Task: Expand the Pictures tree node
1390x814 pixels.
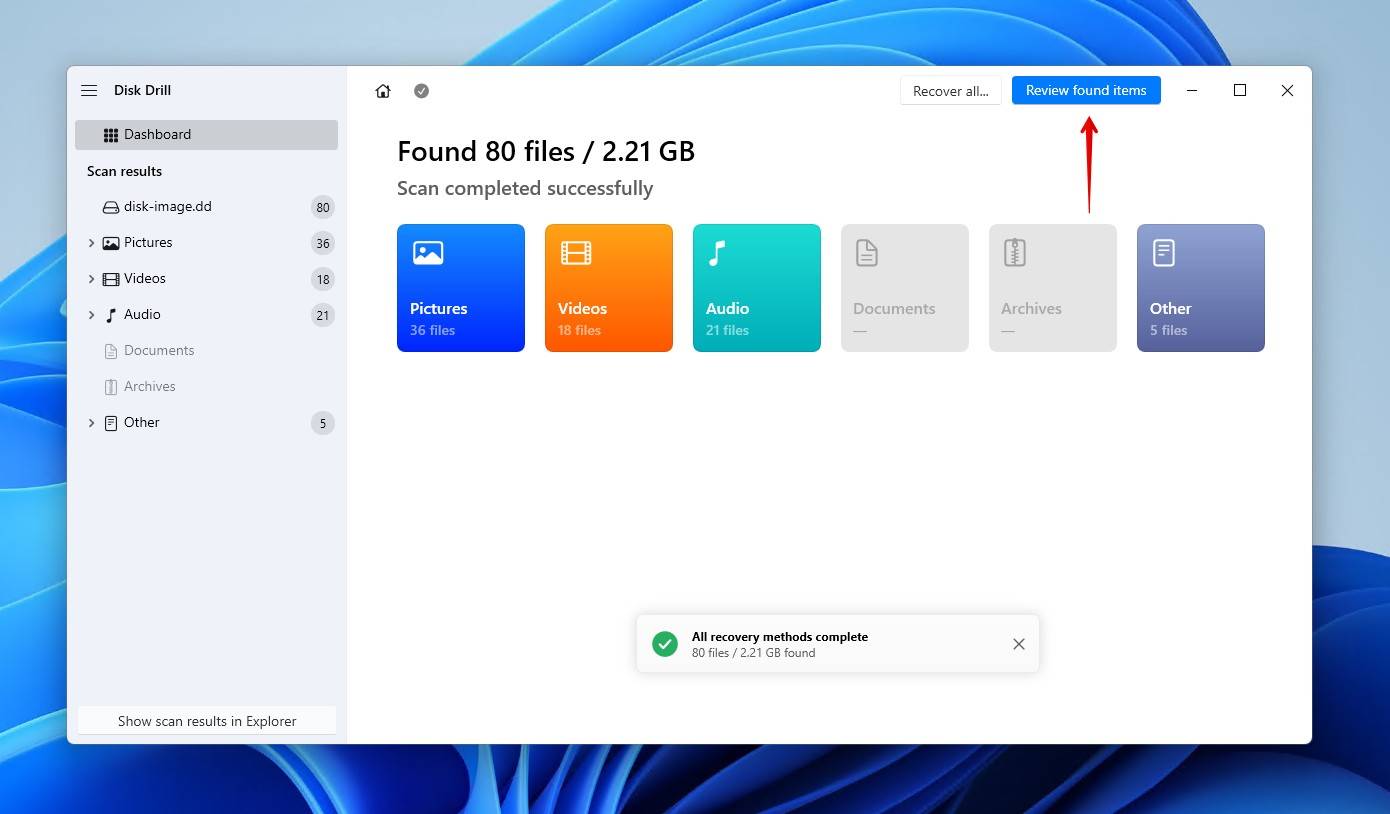Action: pos(91,243)
